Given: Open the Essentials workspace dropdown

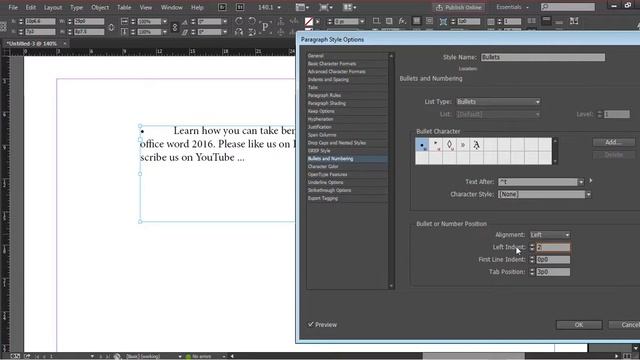Looking at the screenshot, I should point(513,7).
